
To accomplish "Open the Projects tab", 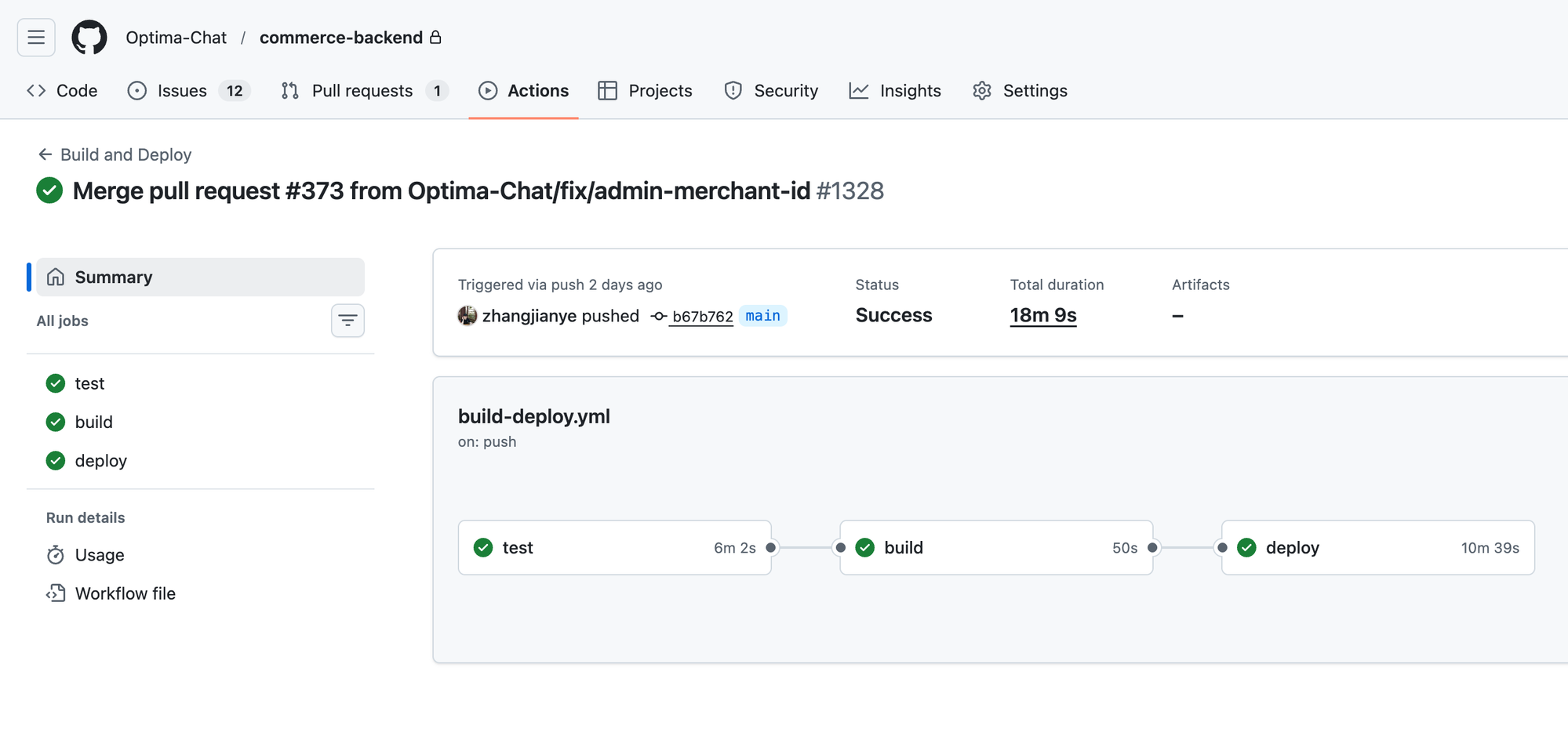I will coord(645,91).
